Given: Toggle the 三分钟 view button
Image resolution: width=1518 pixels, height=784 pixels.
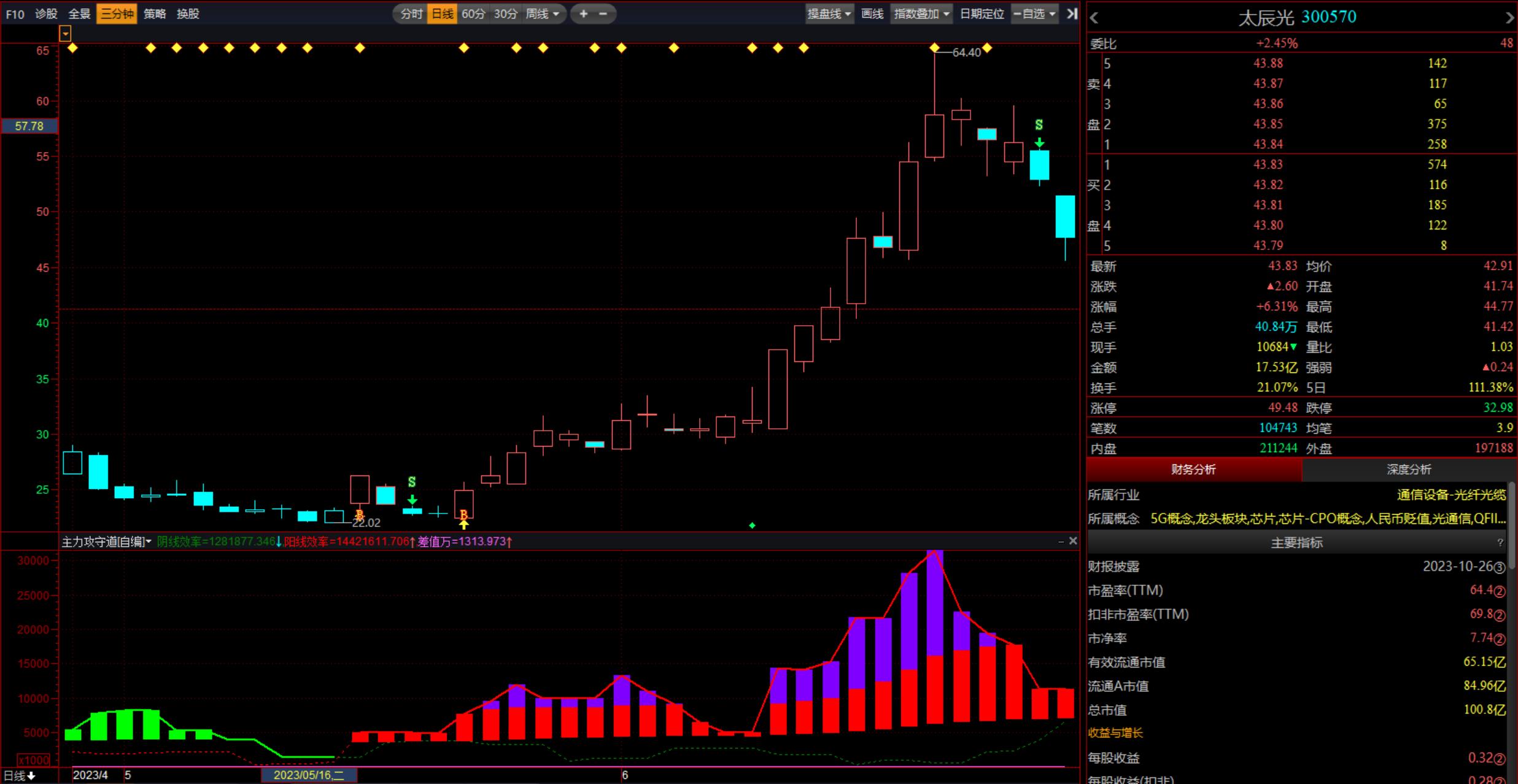Looking at the screenshot, I should 117,13.
